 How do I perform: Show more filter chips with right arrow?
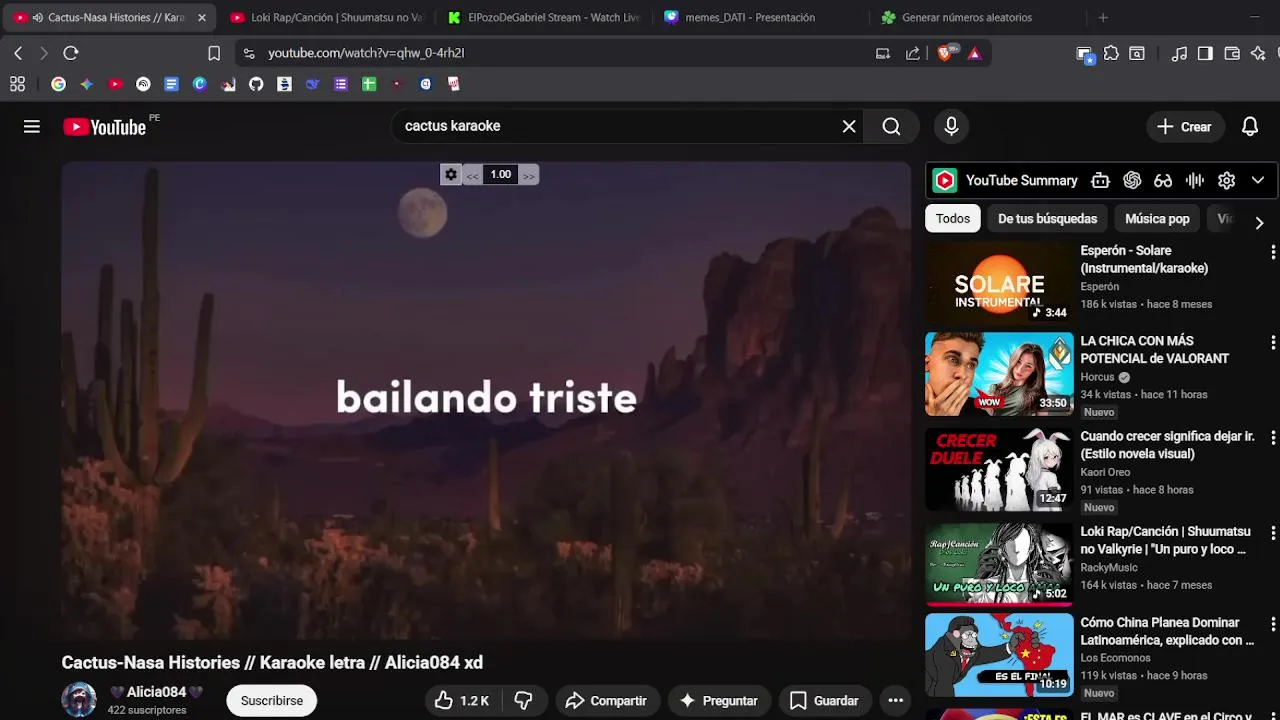pyautogui.click(x=1259, y=222)
